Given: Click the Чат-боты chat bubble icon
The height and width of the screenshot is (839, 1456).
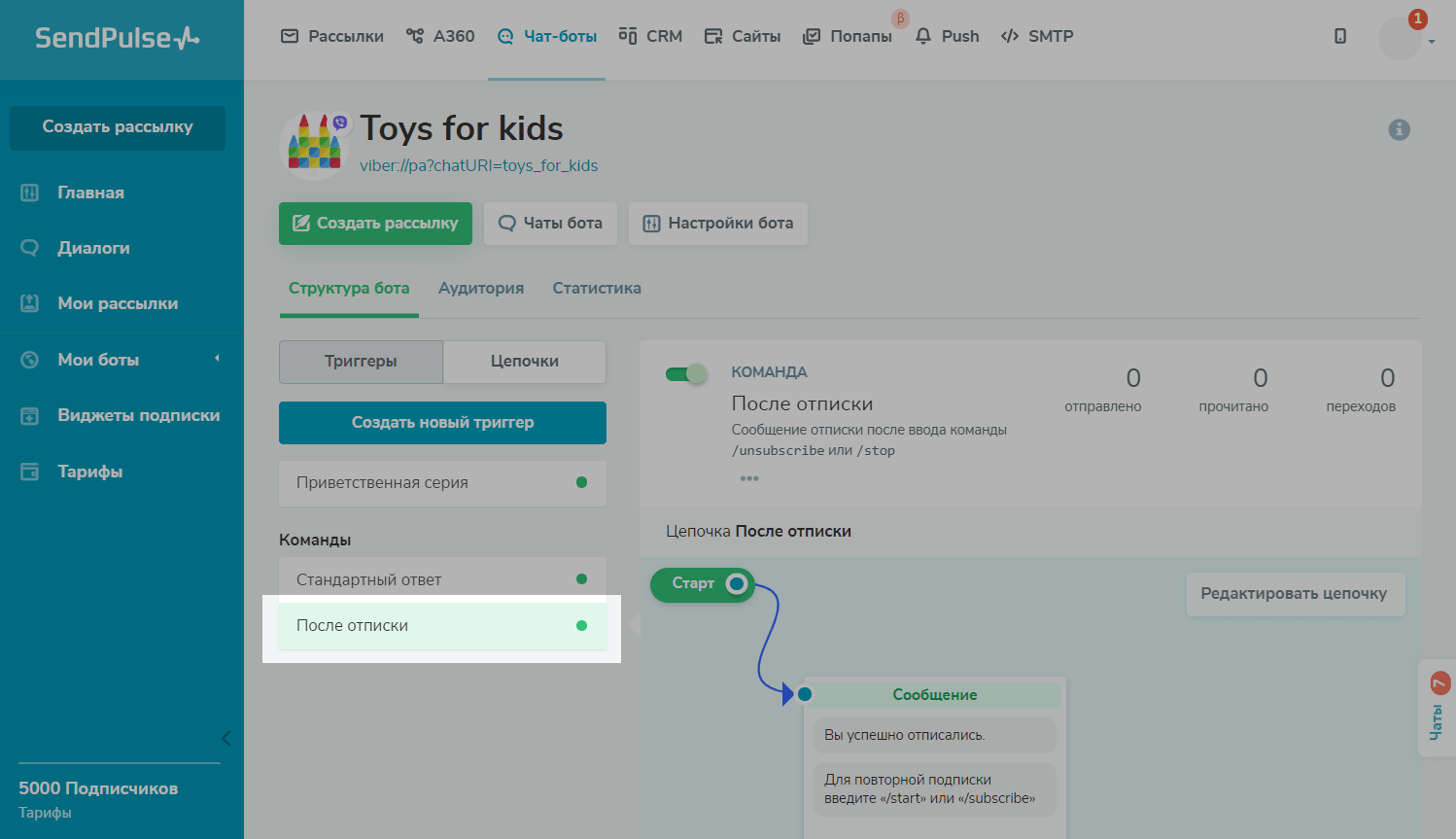Looking at the screenshot, I should (x=505, y=36).
